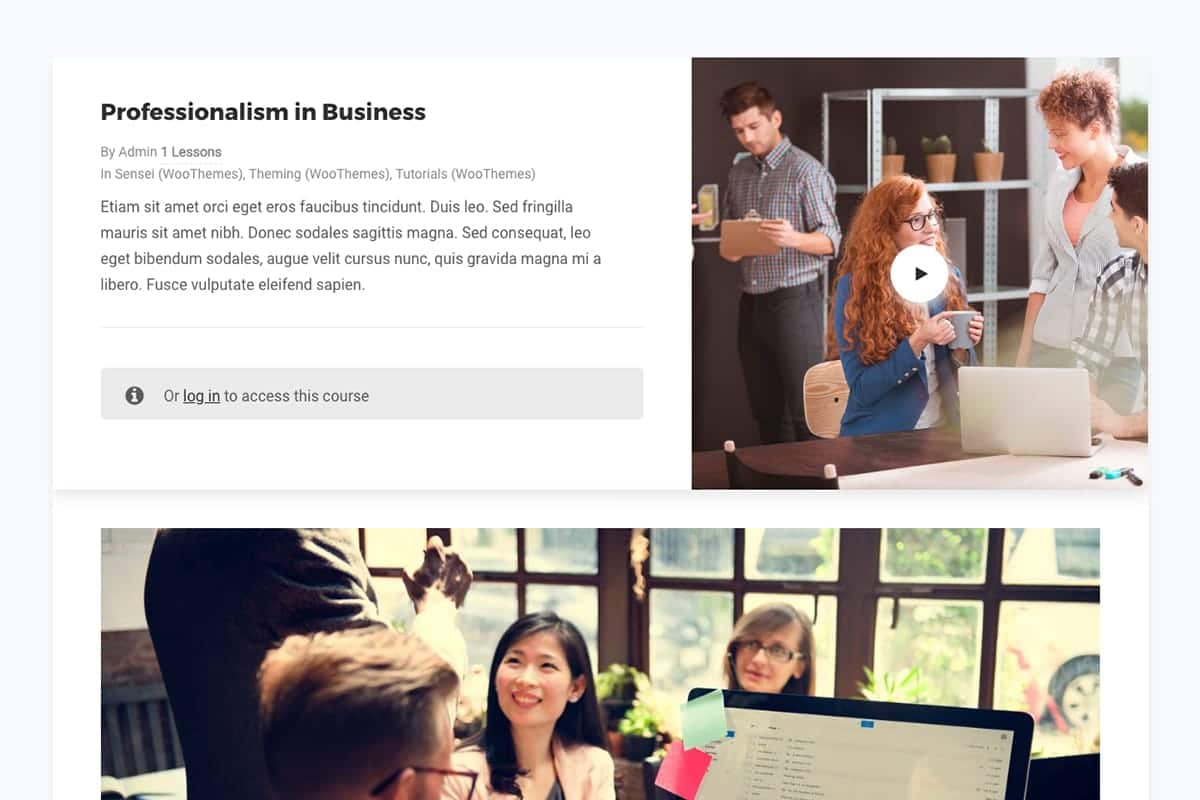Open Sensei (WooThemes) category
The height and width of the screenshot is (800, 1200).
tap(179, 174)
